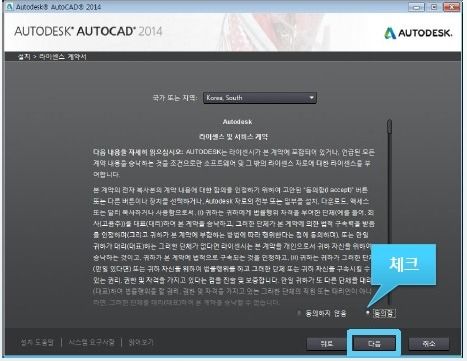Select the 동의하지 않음 (I Reject) radio button
This screenshot has width=467, height=361.
pos(299,313)
